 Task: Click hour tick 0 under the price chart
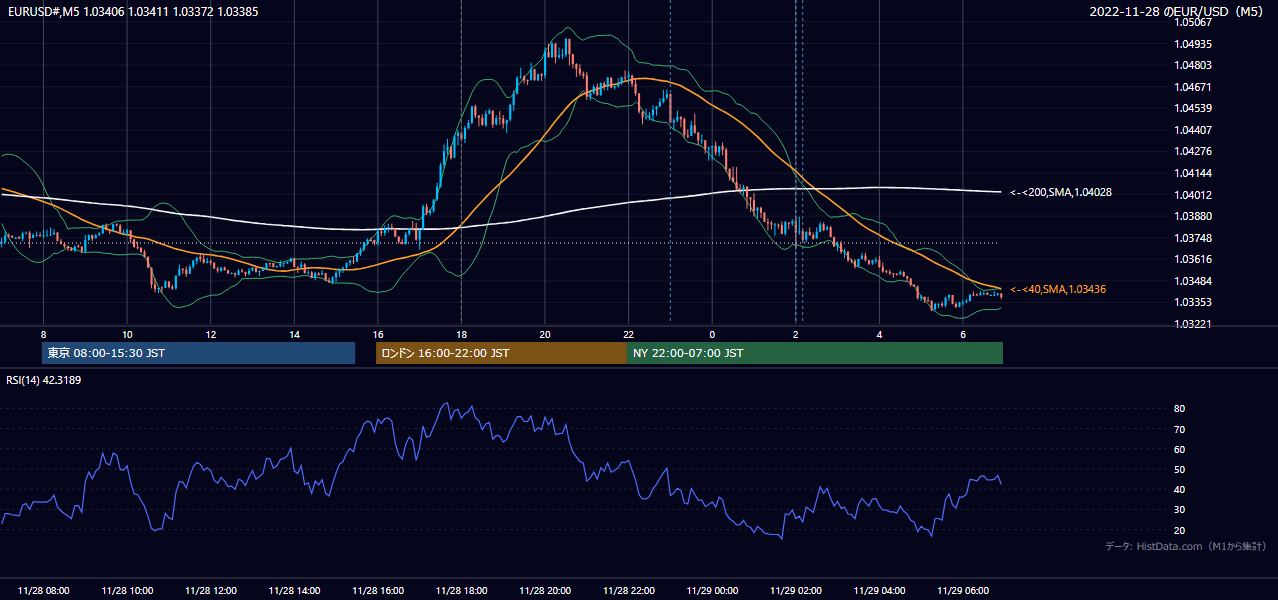point(712,334)
